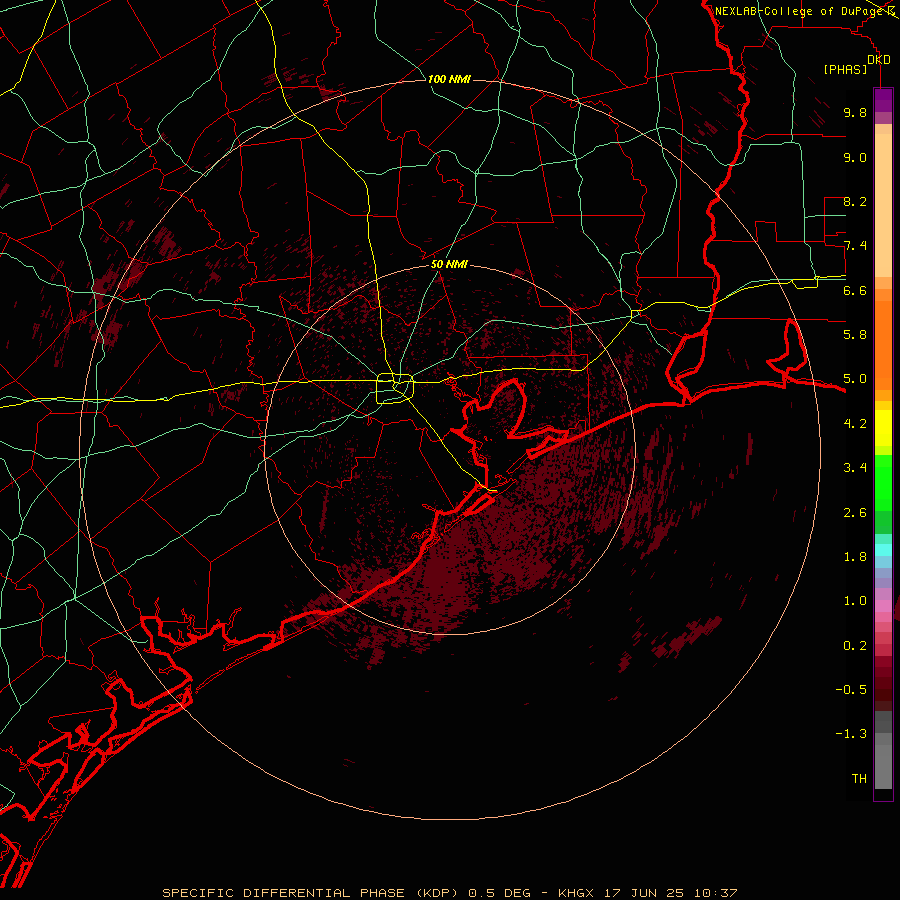This screenshot has height=900, width=900.
Task: Click the "5.0" scale value
Action: 855,379
